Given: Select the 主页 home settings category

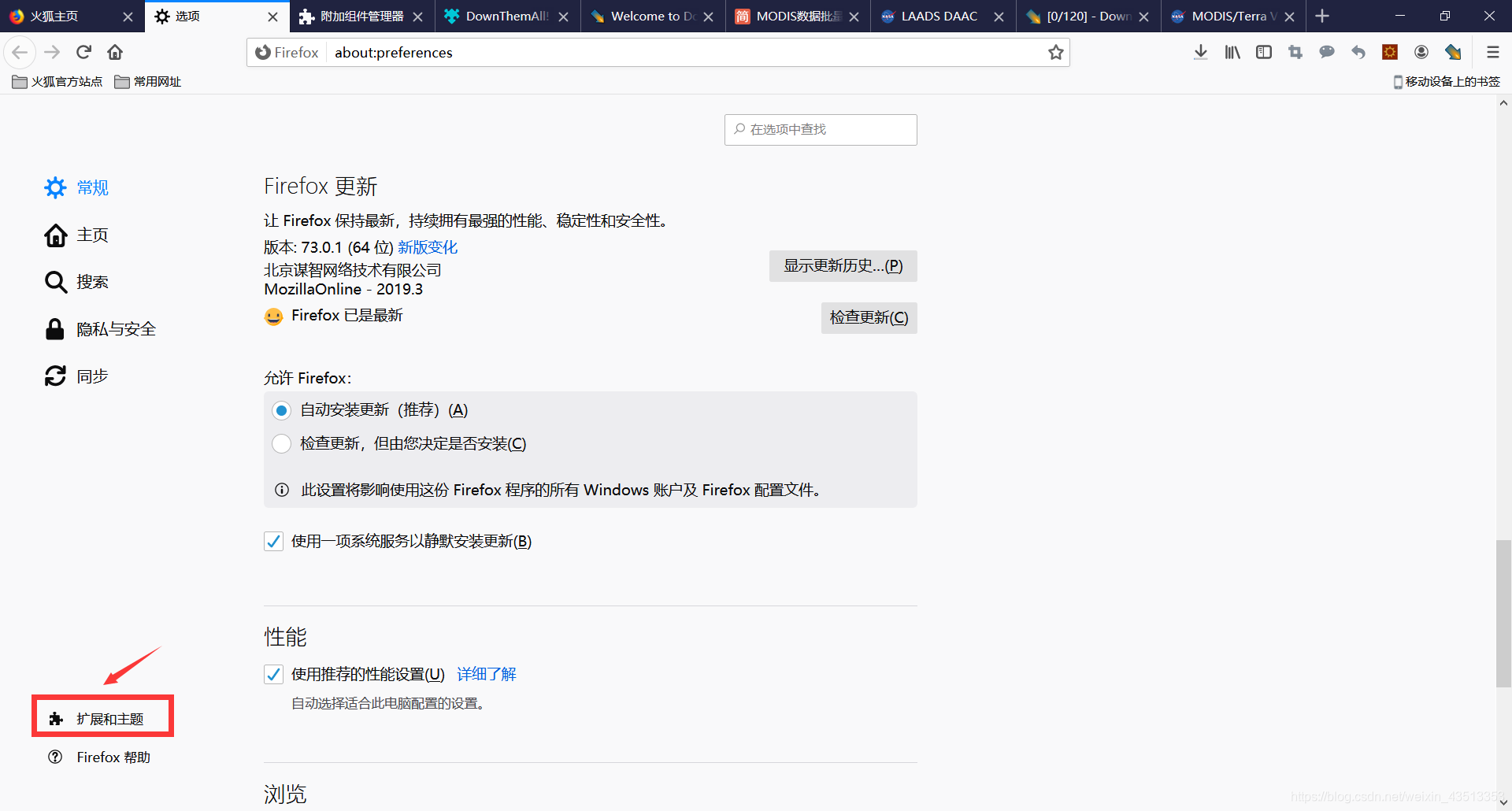Looking at the screenshot, I should [76, 235].
